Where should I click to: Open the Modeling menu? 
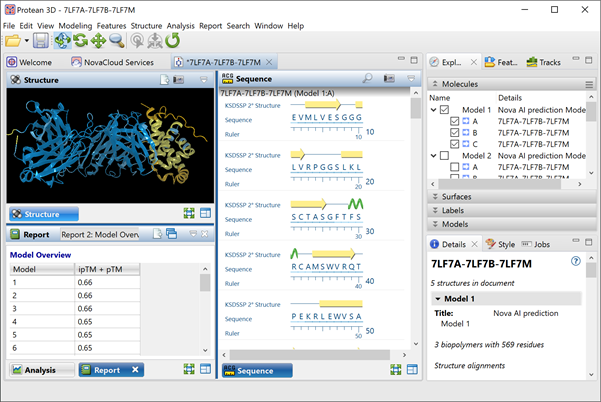point(75,26)
